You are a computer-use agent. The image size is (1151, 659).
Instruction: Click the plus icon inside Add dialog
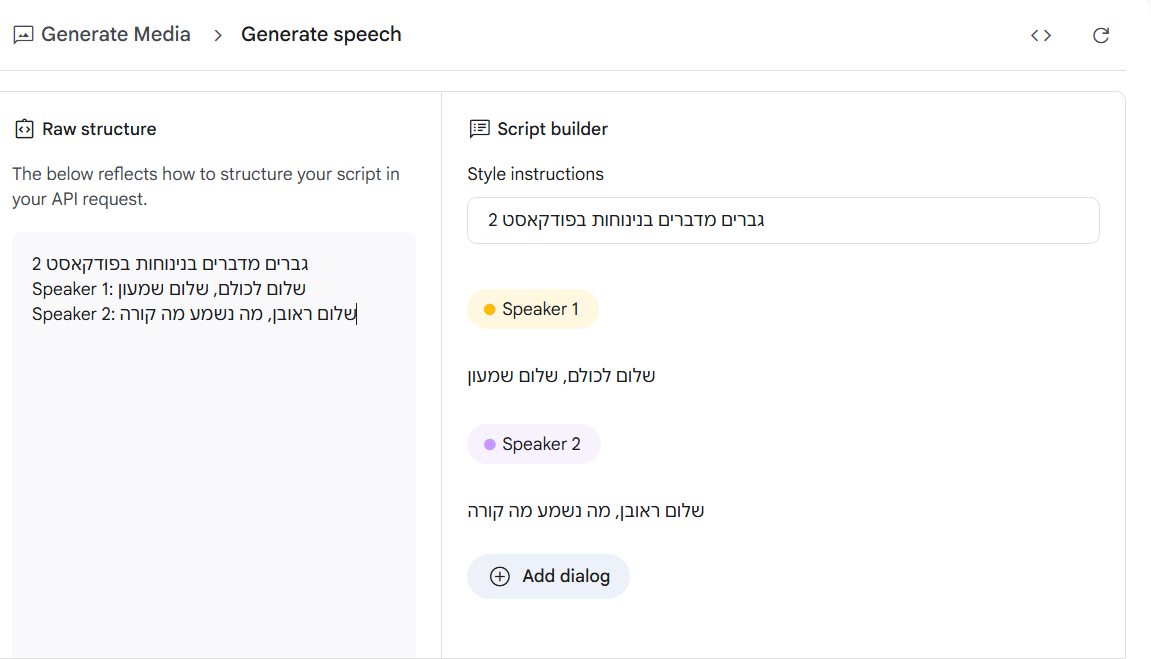coord(499,576)
